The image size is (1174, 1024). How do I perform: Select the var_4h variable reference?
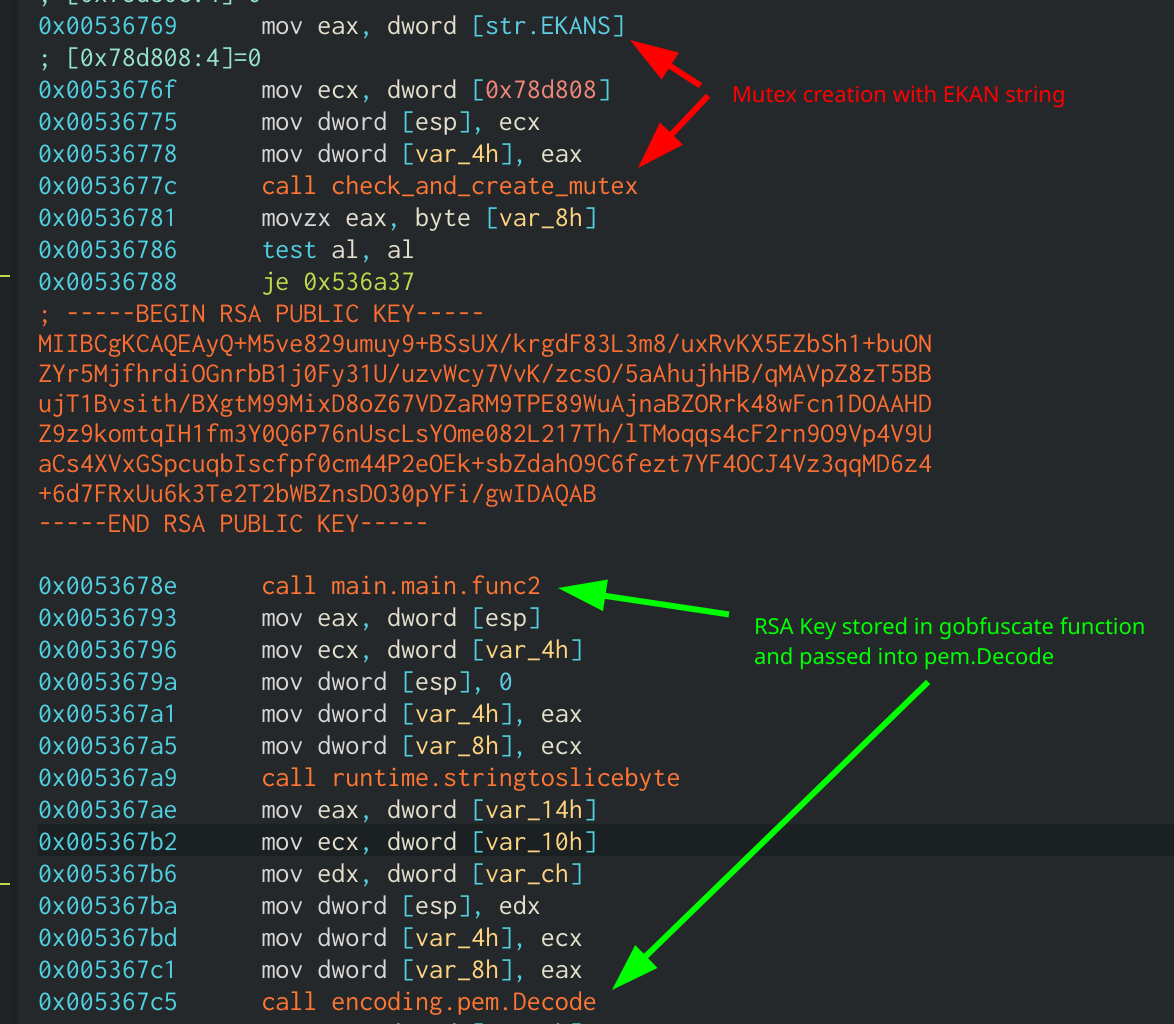click(x=455, y=154)
